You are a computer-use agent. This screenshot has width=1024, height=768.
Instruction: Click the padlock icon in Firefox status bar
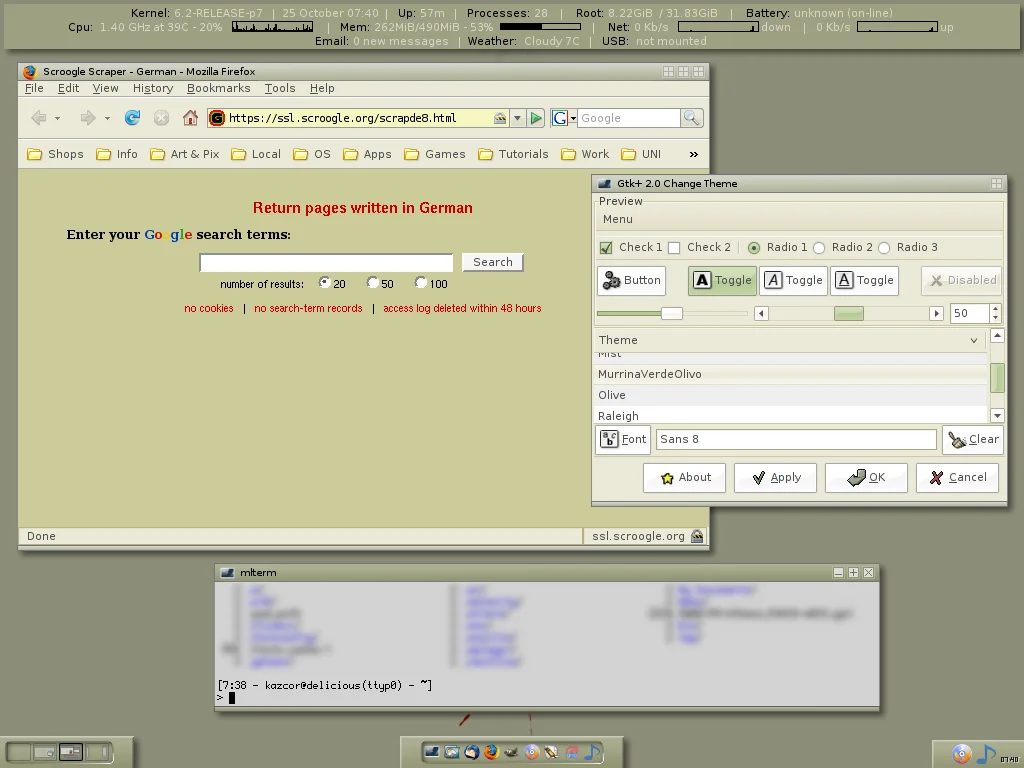[697, 536]
